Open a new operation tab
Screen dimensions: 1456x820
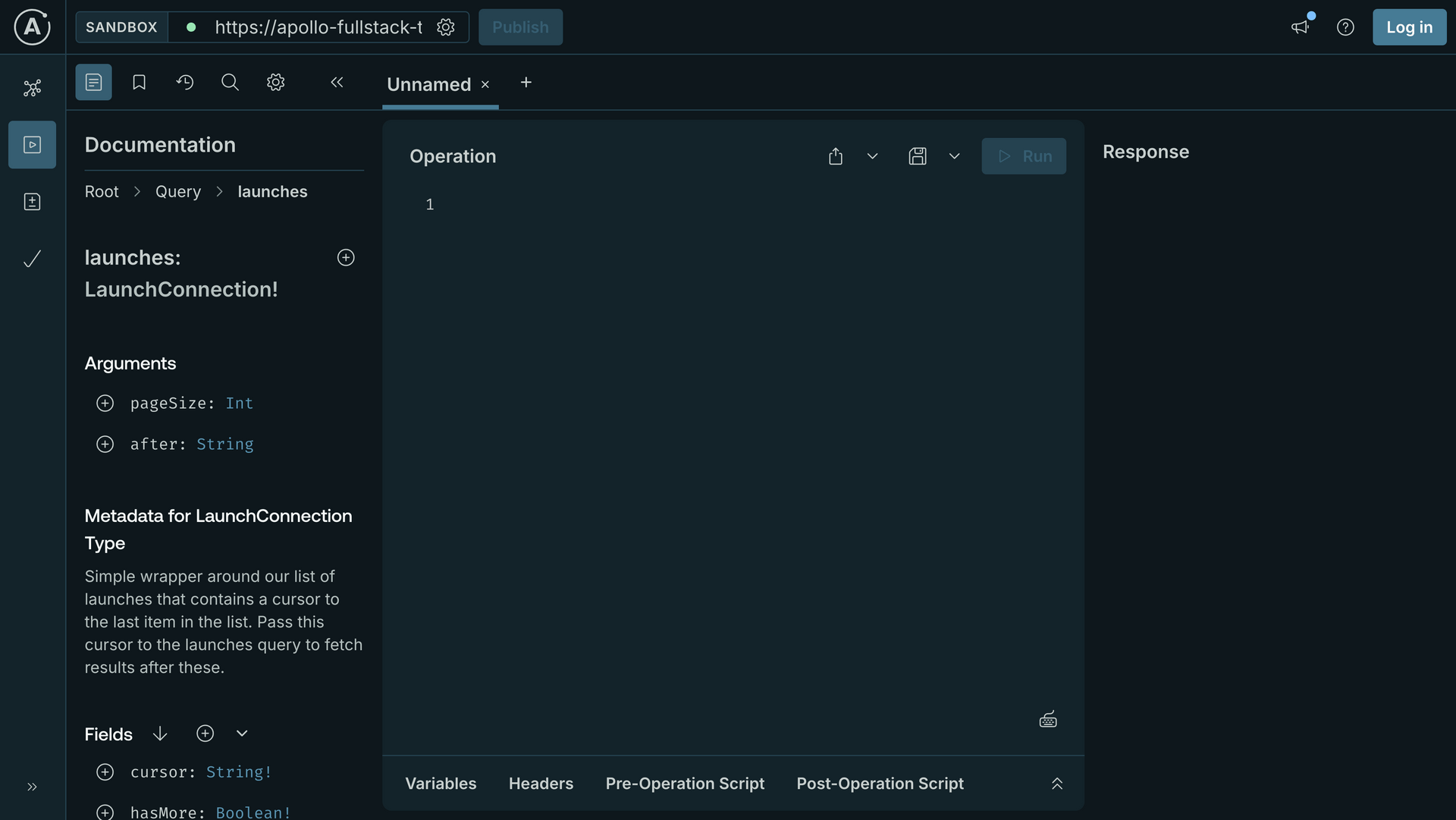click(x=526, y=83)
